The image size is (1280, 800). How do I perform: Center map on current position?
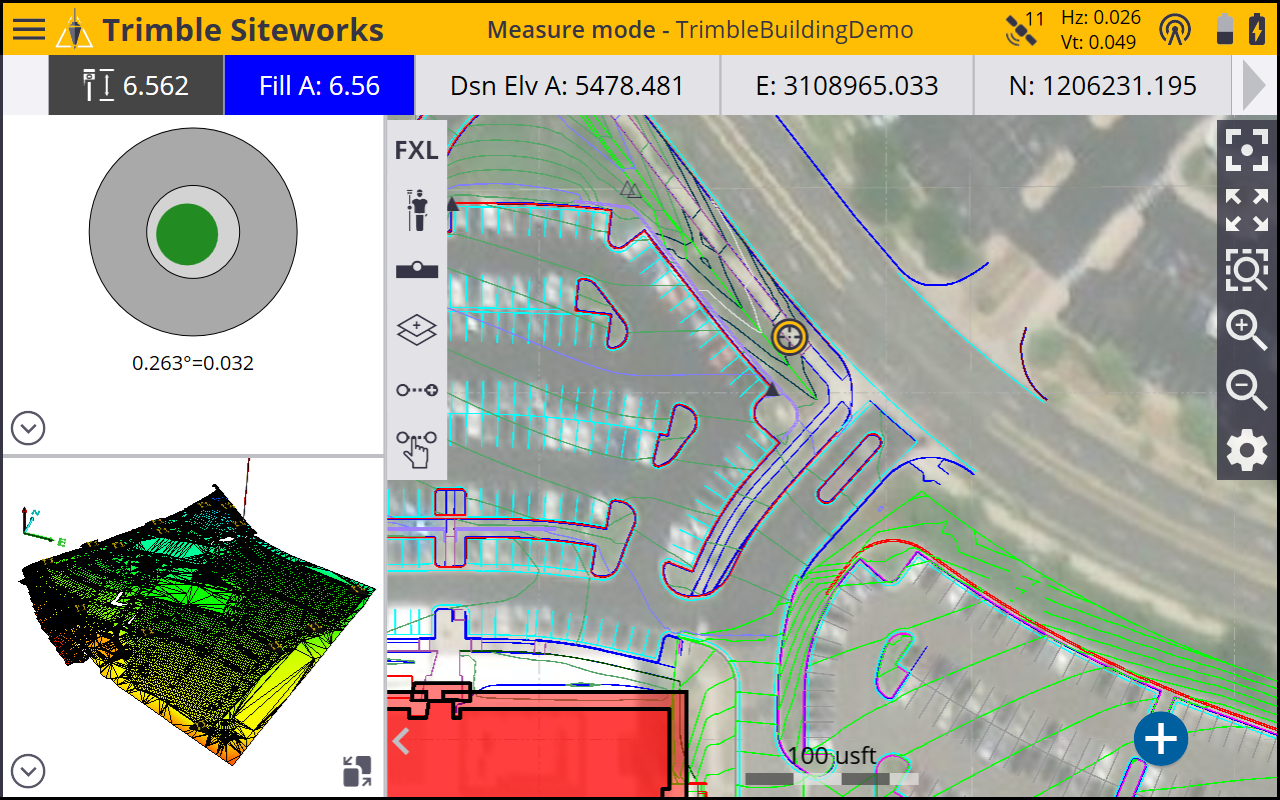pyautogui.click(x=1247, y=150)
